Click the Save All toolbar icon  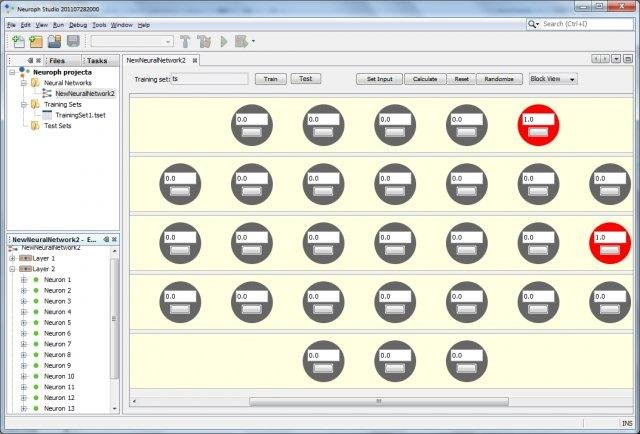73,41
